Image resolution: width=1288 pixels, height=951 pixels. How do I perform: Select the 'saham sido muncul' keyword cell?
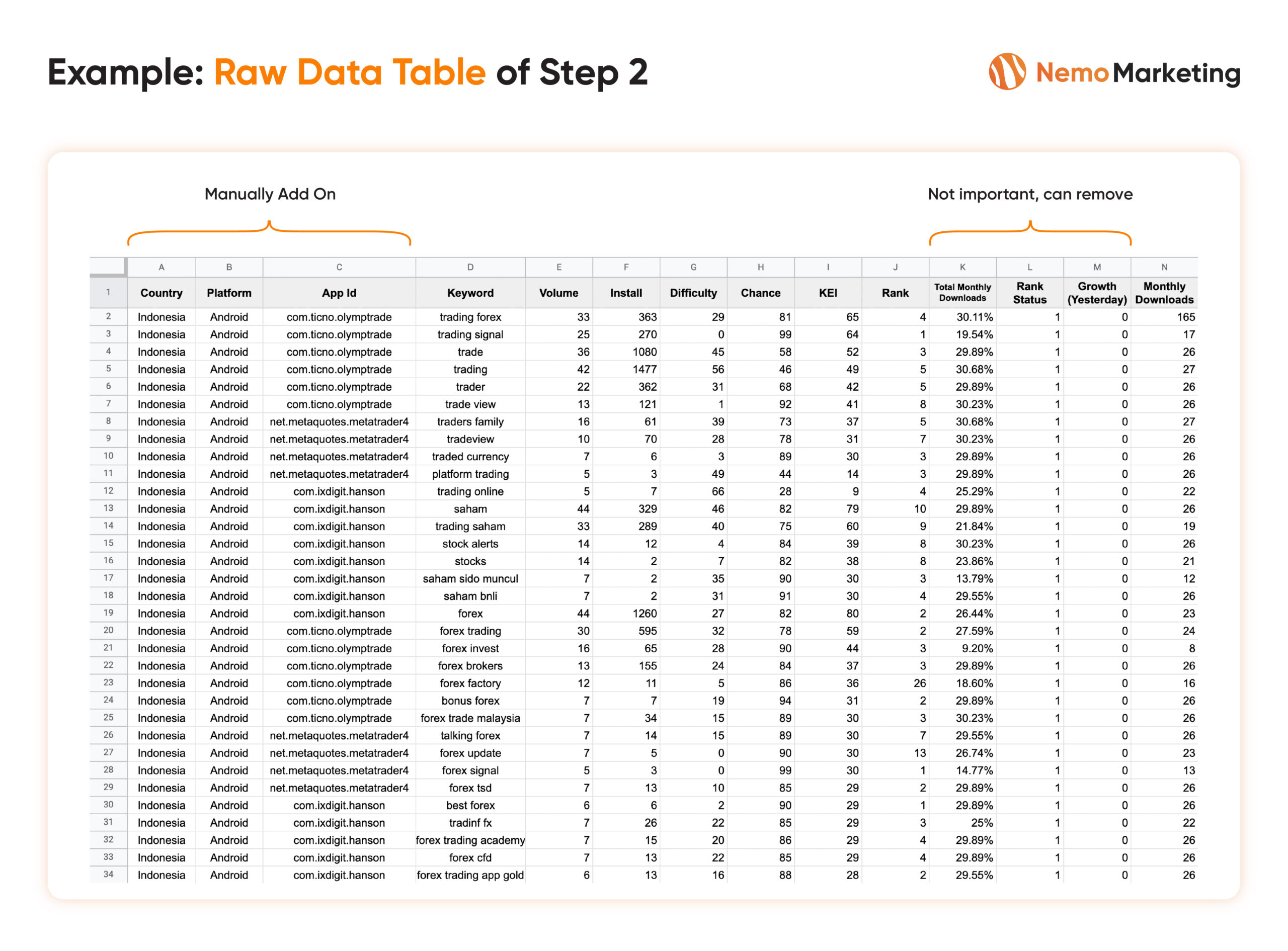pyautogui.click(x=470, y=578)
